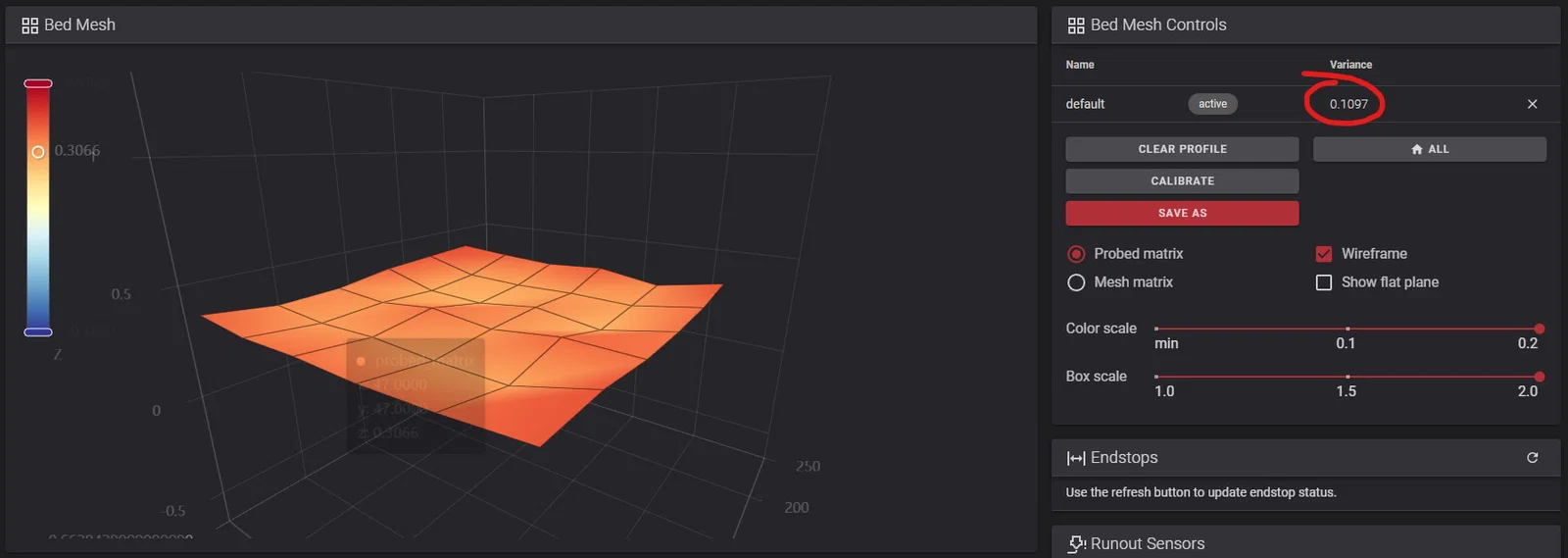Click the Box scale slider handle at 2.0
The height and width of the screenshot is (558, 1568).
(x=1540, y=377)
